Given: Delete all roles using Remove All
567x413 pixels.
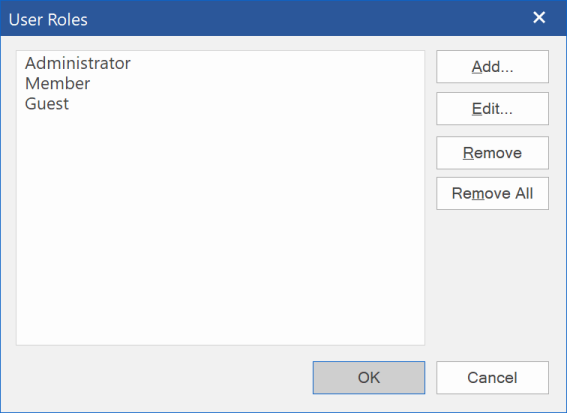Looking at the screenshot, I should [492, 193].
